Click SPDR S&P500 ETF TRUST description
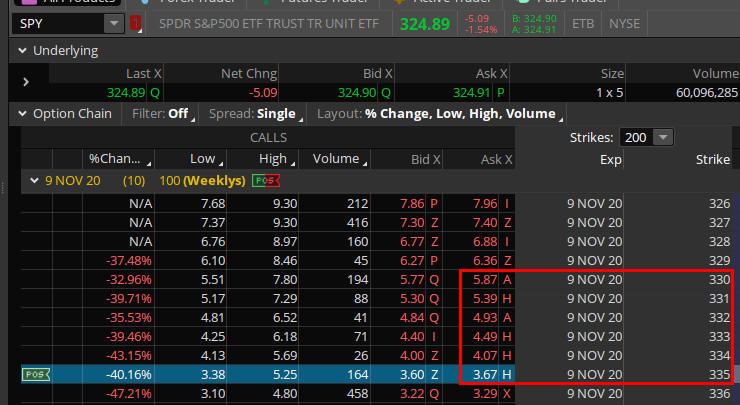 tap(269, 24)
